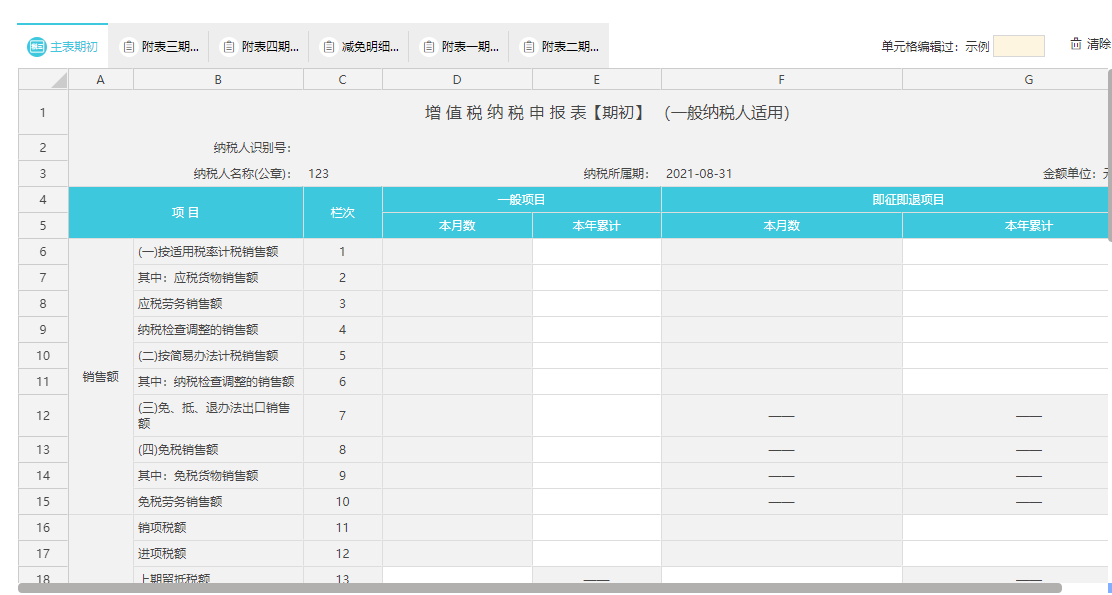Click 即征即退 本年累计 cell for 应税劳务销售额
This screenshot has height=595, width=1112.
[1006, 304]
